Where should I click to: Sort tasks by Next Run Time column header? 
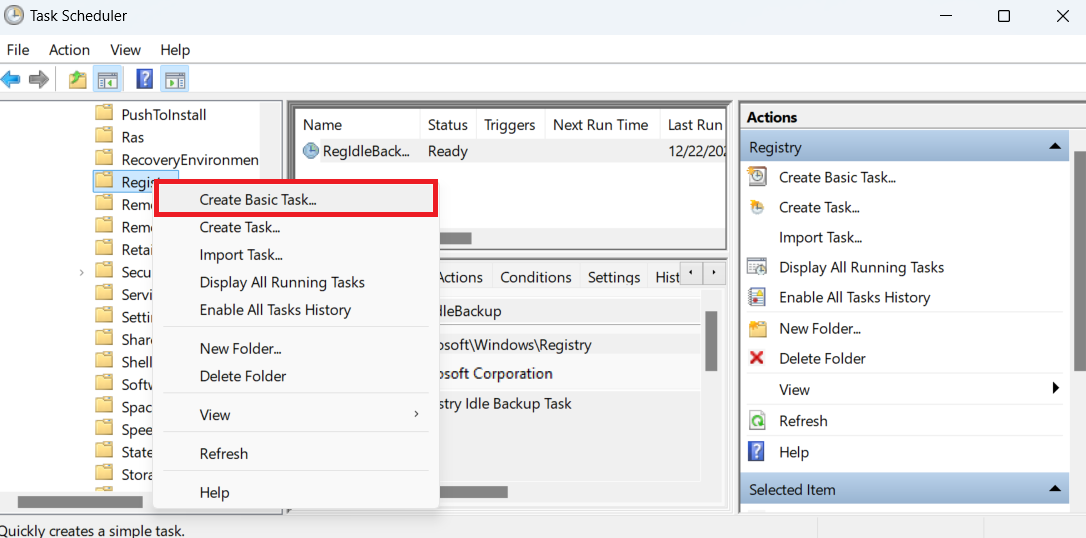click(601, 125)
